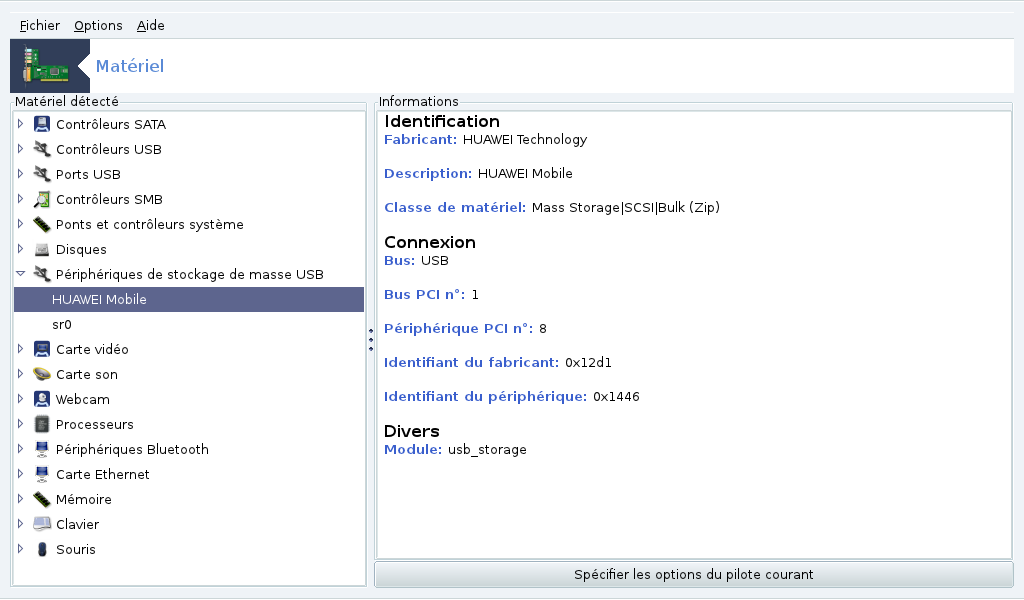The image size is (1024, 600).
Task: Expand the Carte vidéo branch
Action: 20,349
